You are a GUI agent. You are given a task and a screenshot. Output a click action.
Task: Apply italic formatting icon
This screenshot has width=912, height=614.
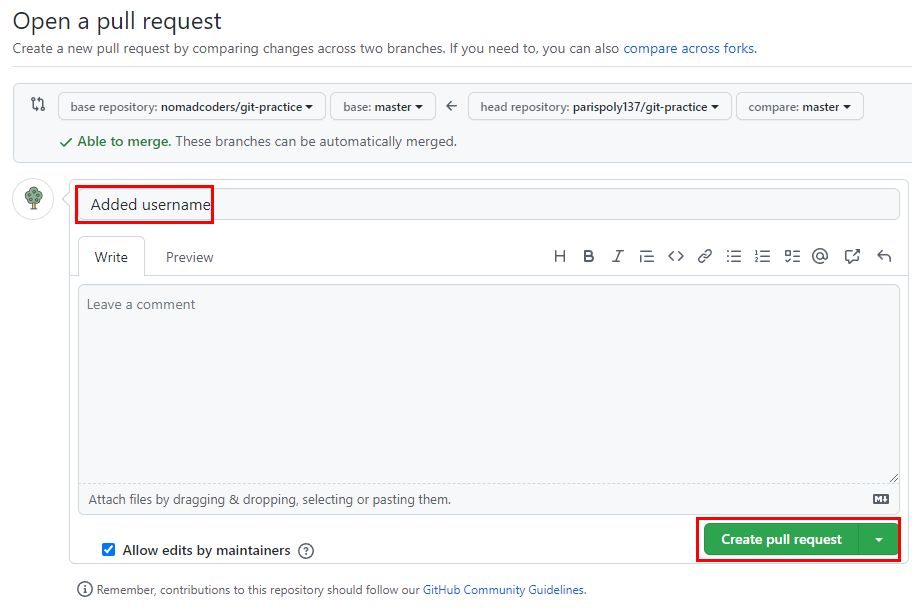coord(617,256)
